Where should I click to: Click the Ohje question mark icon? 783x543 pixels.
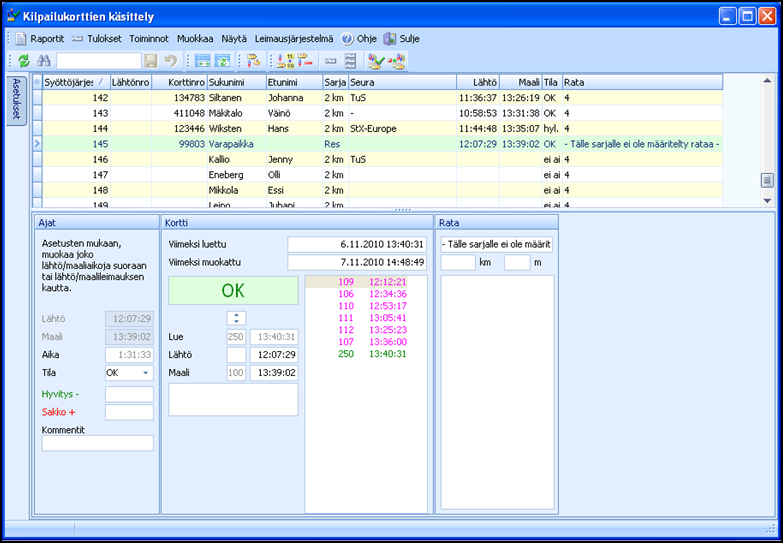pos(348,38)
